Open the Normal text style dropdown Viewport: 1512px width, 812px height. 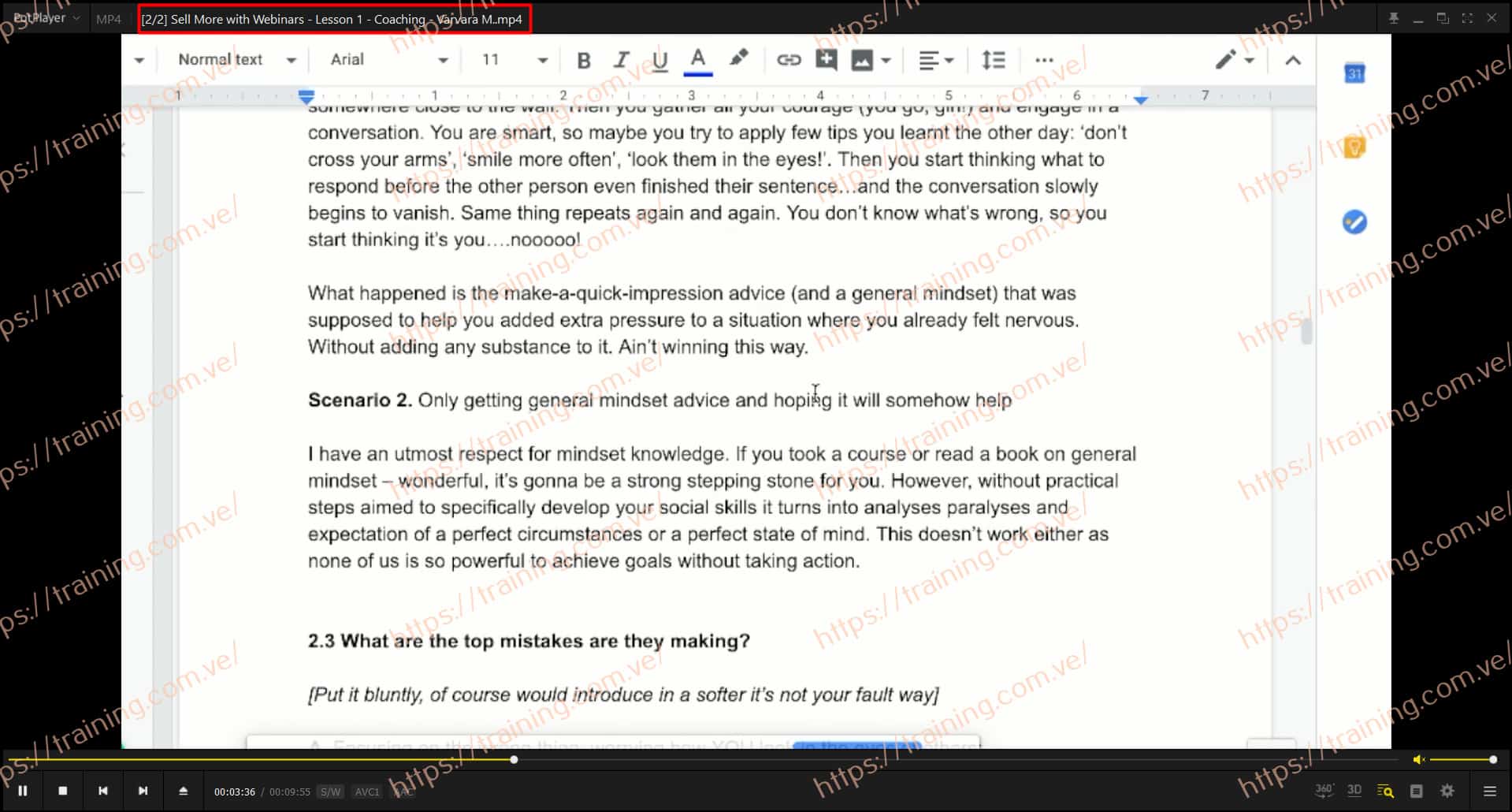[x=236, y=60]
